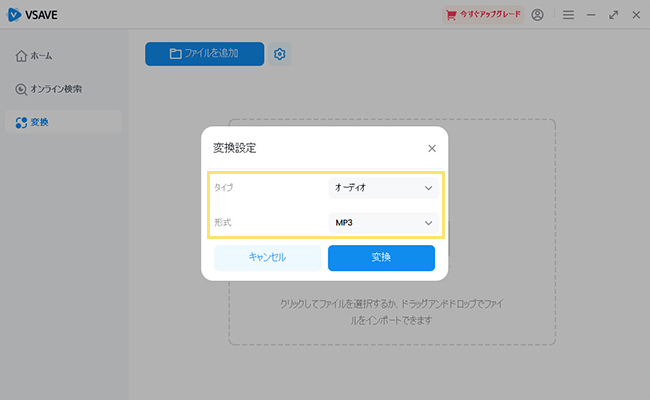Open conversion settings gear icon
Image resolution: width=650 pixels, height=400 pixels.
pyautogui.click(x=279, y=54)
